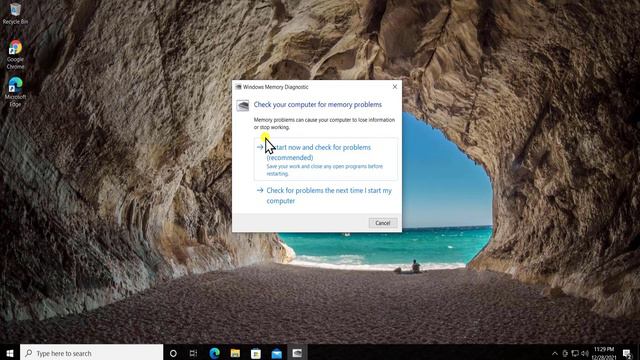The image size is (640, 360).
Task: Open the Mail app from the taskbar
Action: 277,353
